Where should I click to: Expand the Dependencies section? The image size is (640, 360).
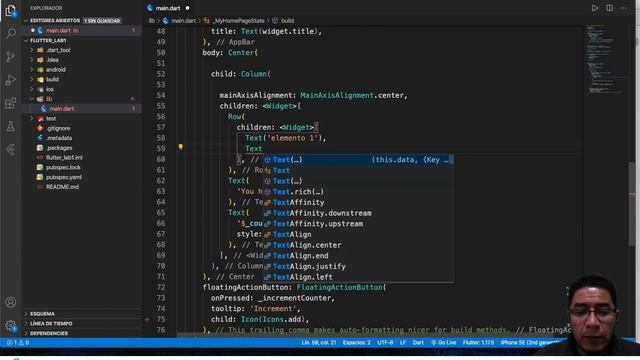pos(49,333)
